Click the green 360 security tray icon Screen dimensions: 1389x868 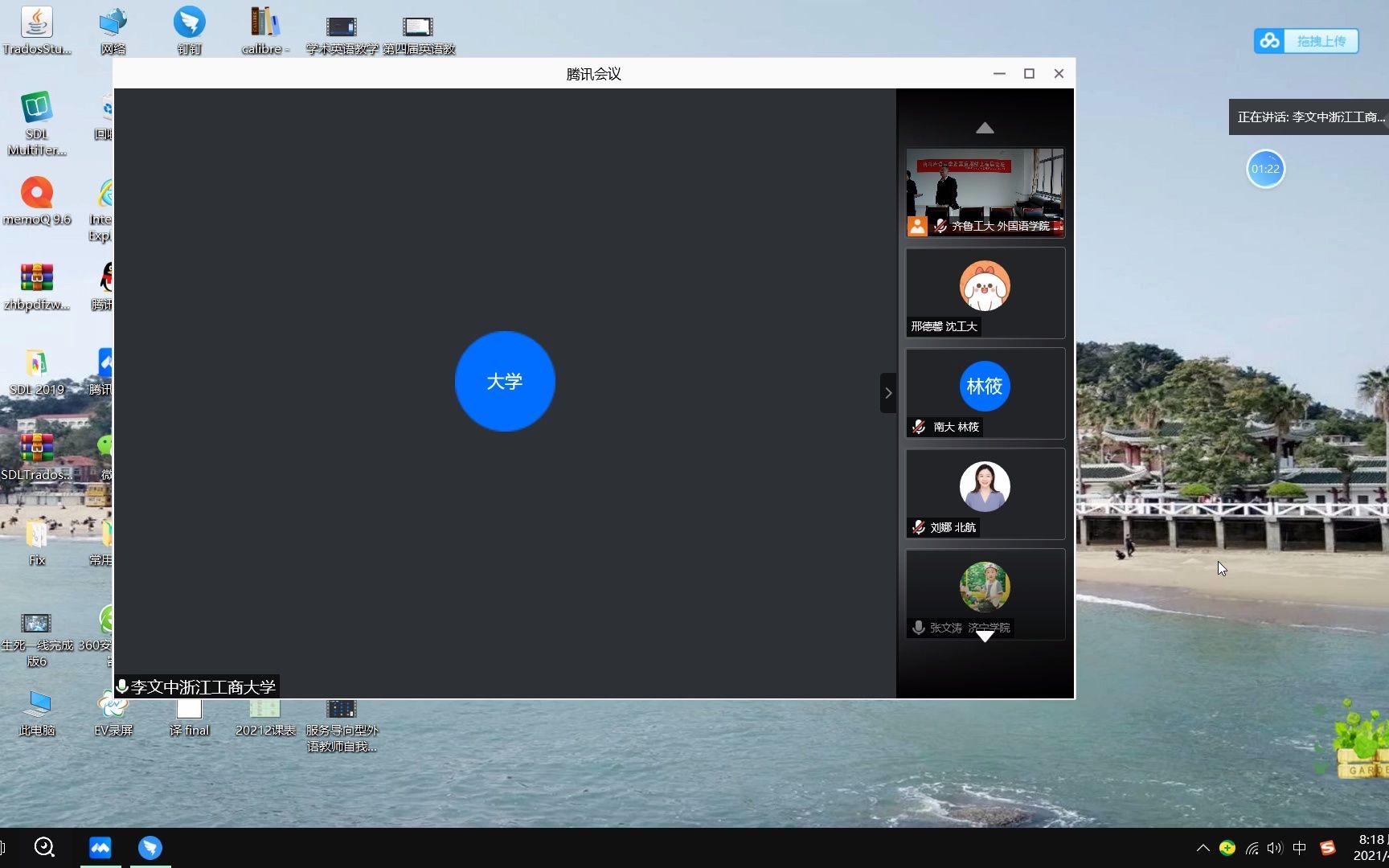(1227, 848)
